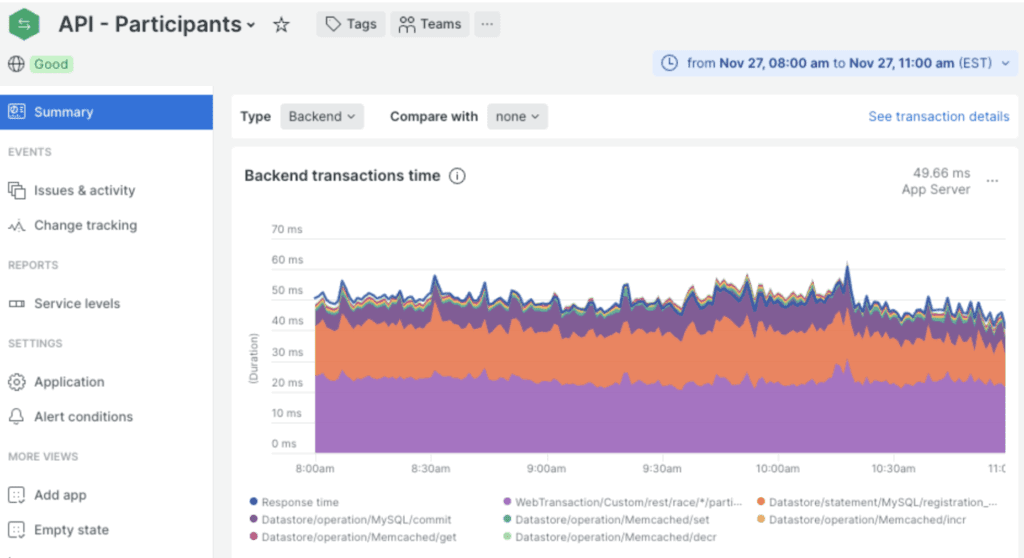Toggle the Datastore/operation/MySQL/commit legend series
1024x558 pixels.
point(356,519)
